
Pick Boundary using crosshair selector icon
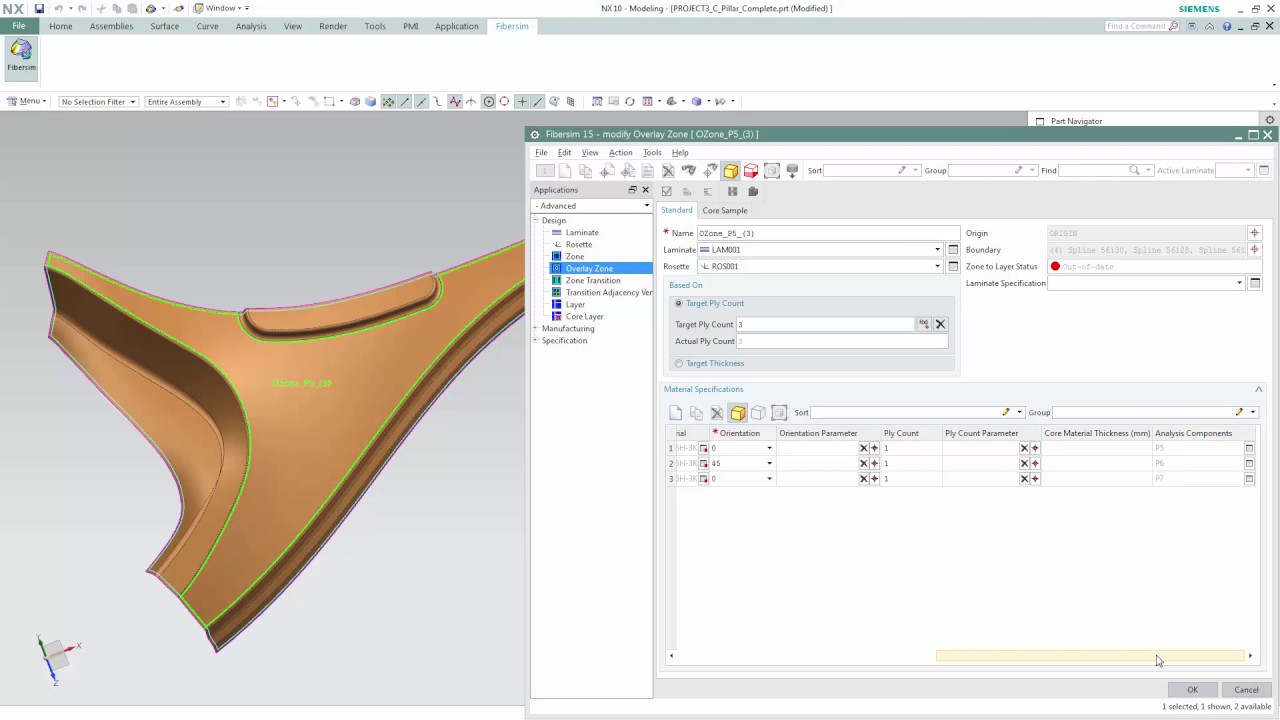pyautogui.click(x=1255, y=250)
